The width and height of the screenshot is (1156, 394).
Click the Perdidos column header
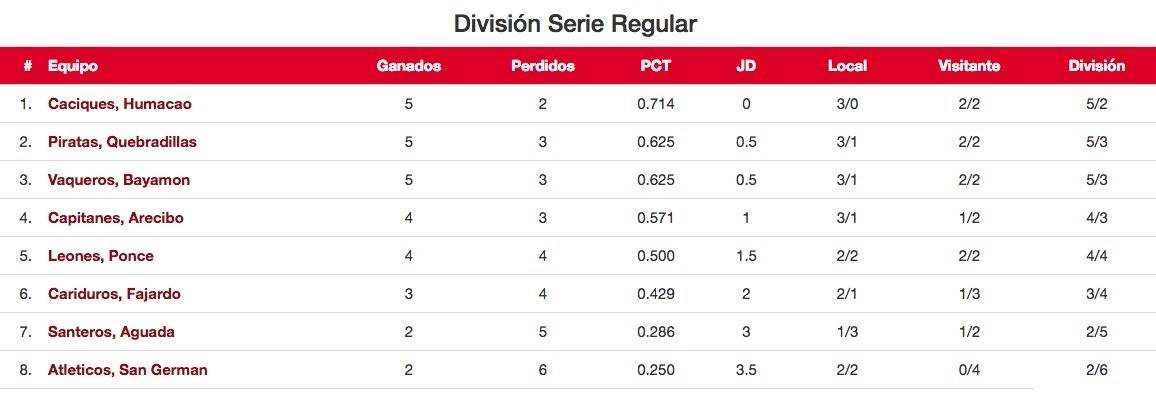(543, 66)
